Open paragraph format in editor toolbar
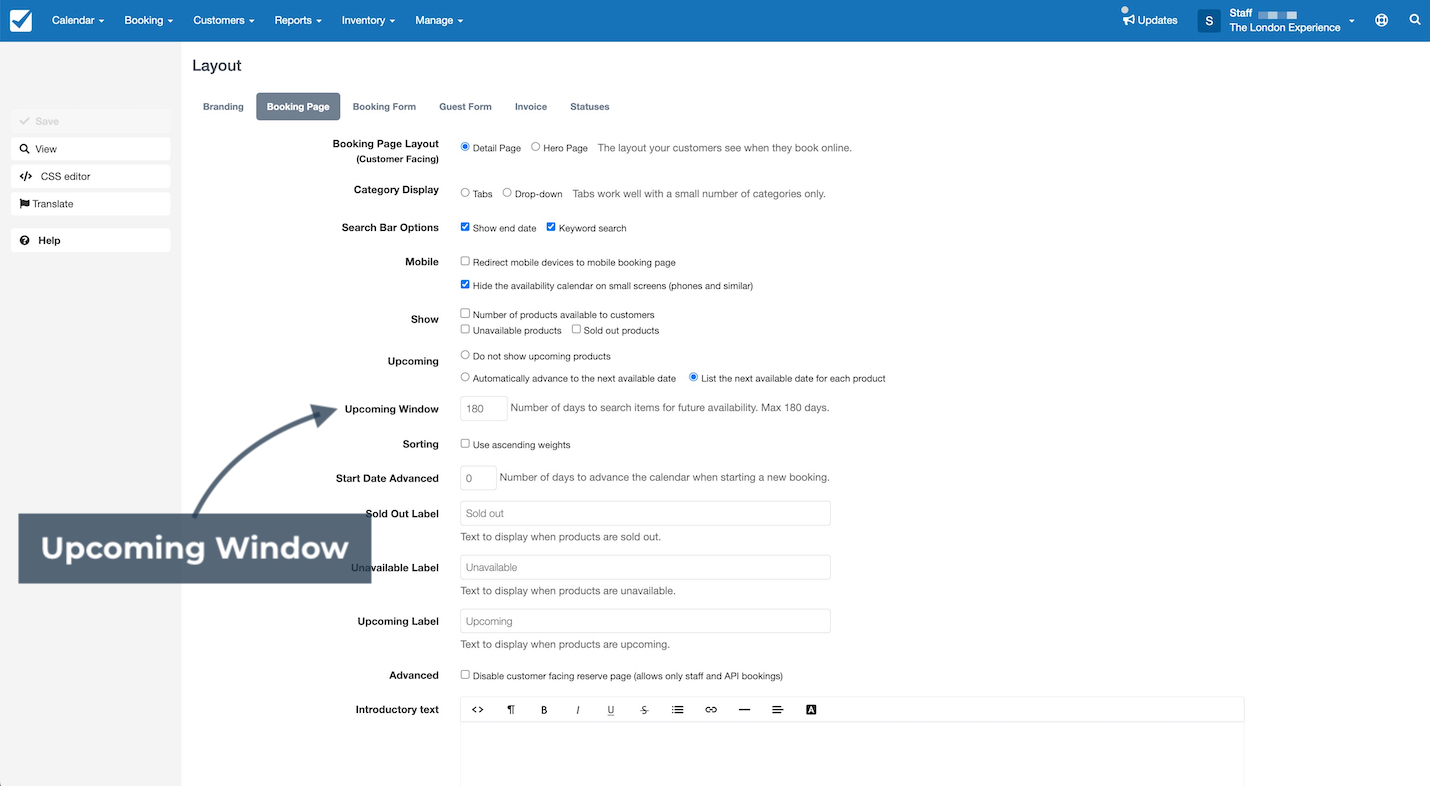Screen dimensions: 1430x786 pyautogui.click(x=511, y=710)
